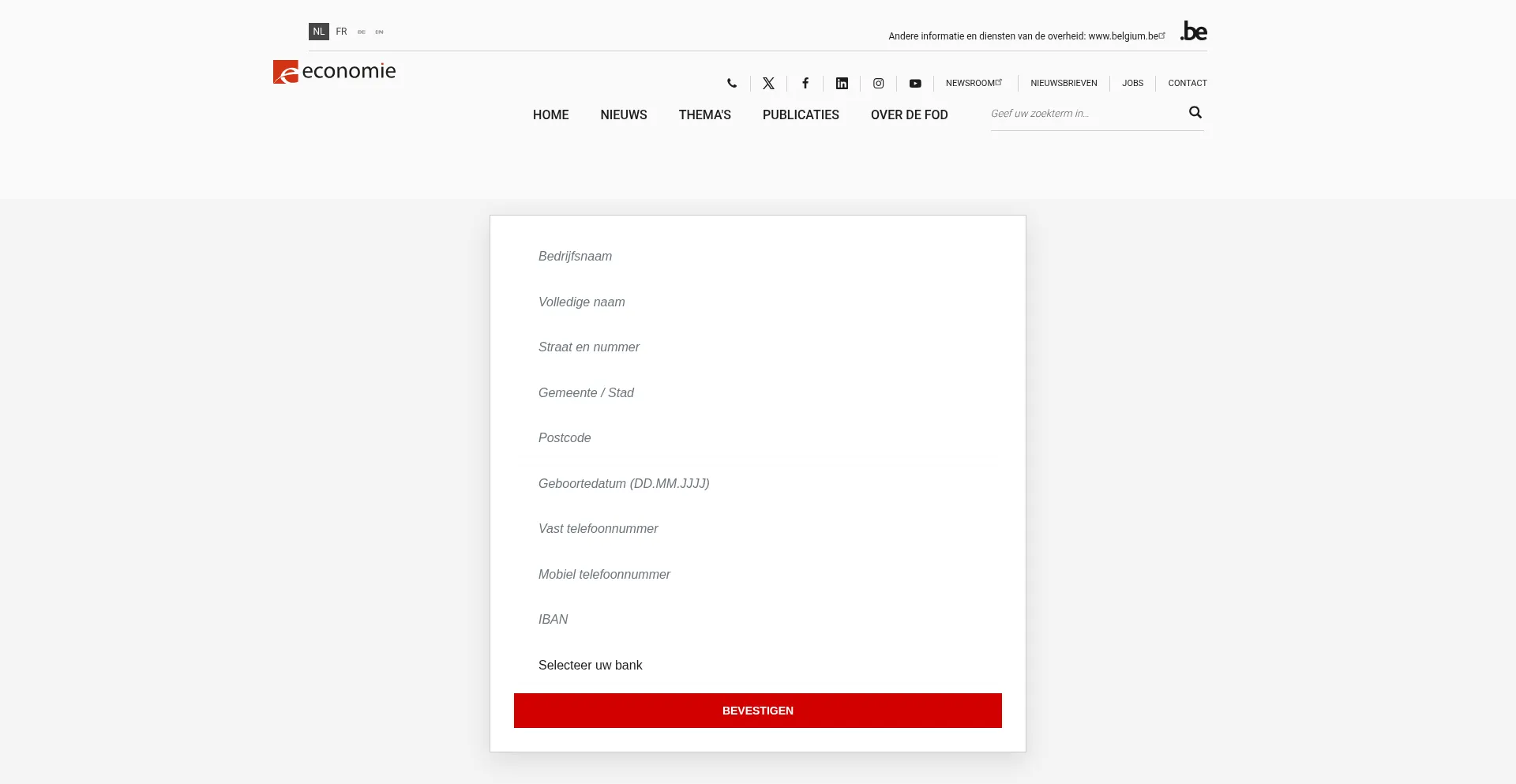Expand the THEMA'S navigation menu
Image resolution: width=1516 pixels, height=784 pixels.
[704, 114]
